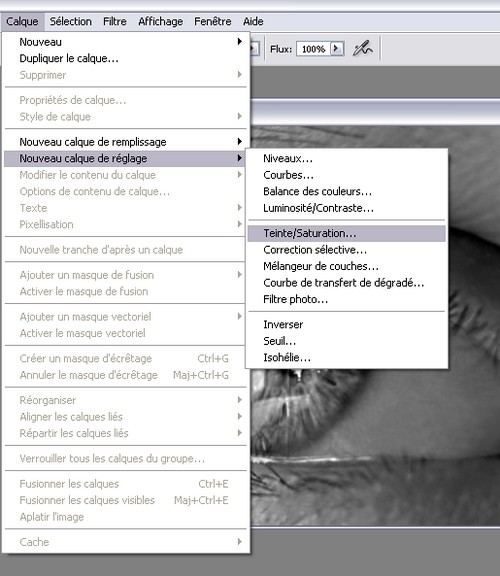Open the Sélection menu
The width and height of the screenshot is (500, 576).
click(x=71, y=22)
